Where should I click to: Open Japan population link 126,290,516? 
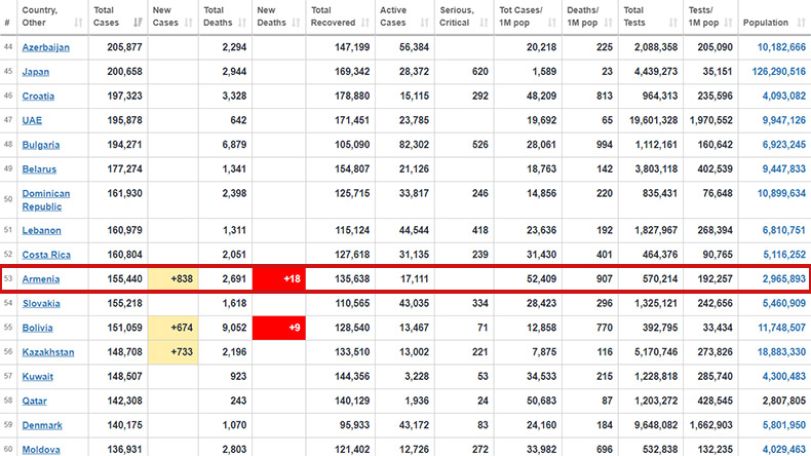779,71
